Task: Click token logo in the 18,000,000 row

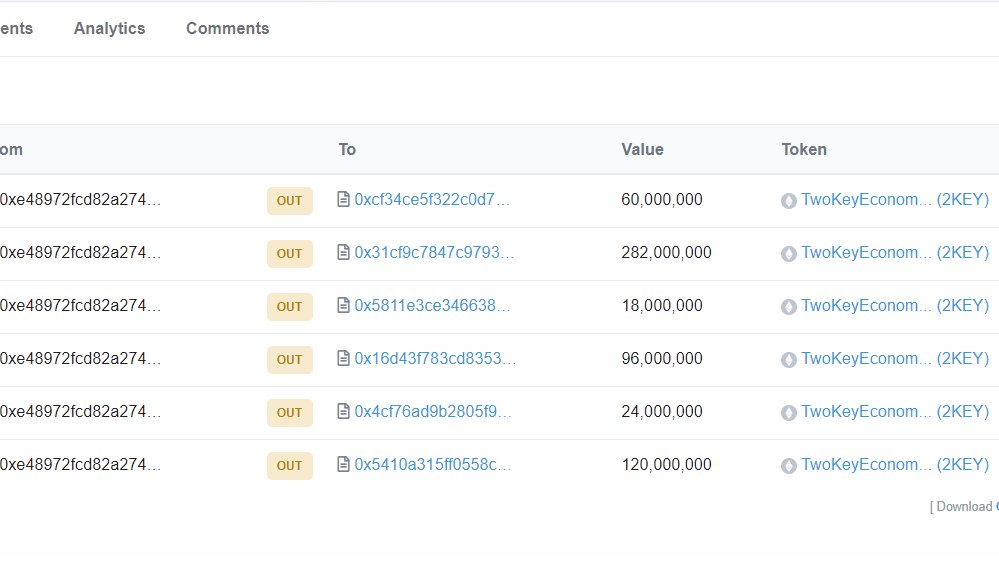Action: 789,306
